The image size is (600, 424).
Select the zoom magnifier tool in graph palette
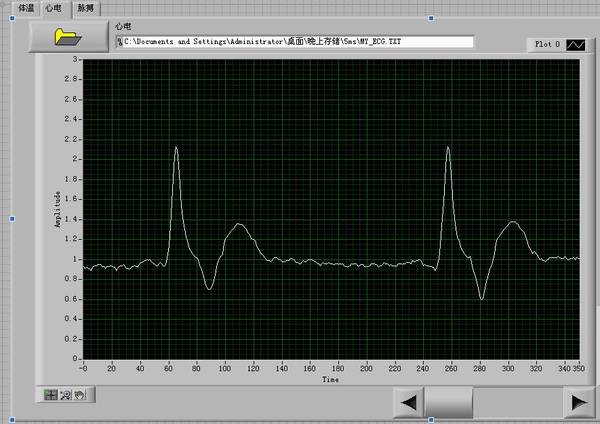click(64, 395)
